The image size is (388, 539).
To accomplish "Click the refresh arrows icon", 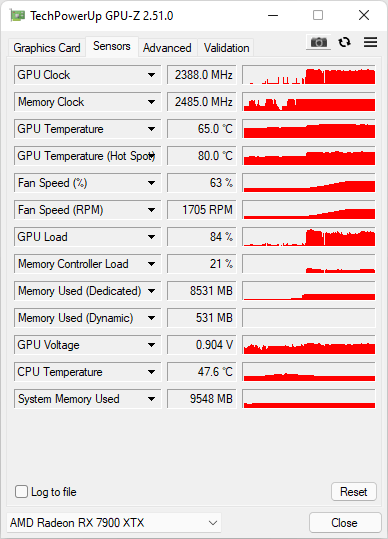I will coord(344,42).
